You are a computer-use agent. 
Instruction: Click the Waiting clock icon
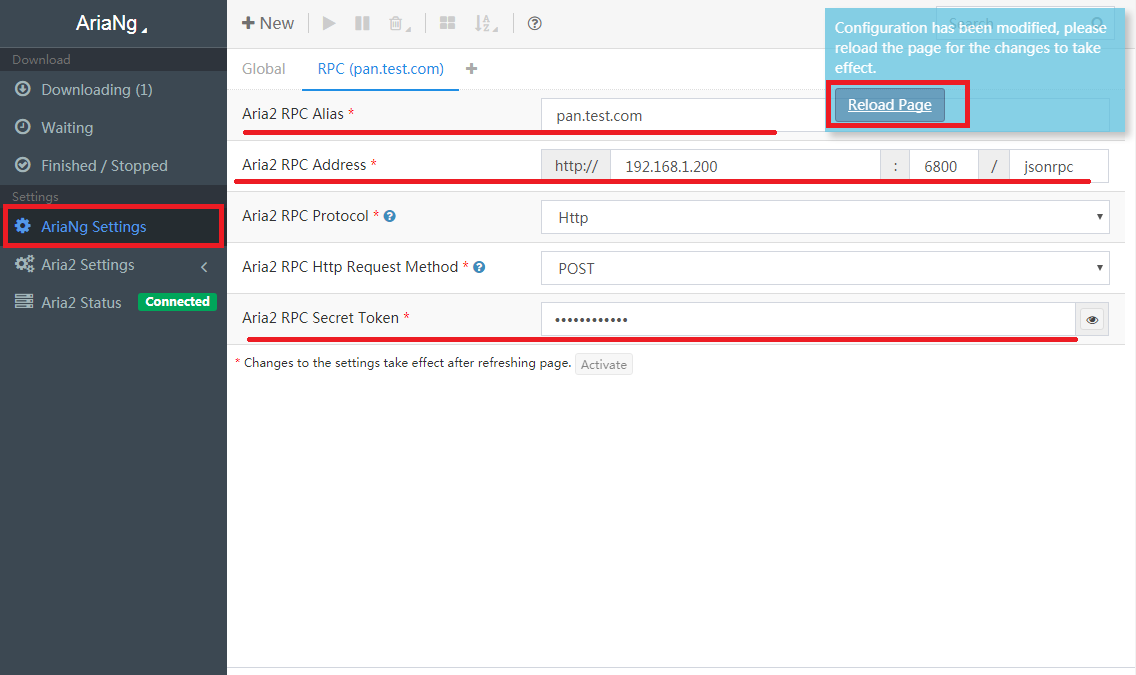pos(23,127)
